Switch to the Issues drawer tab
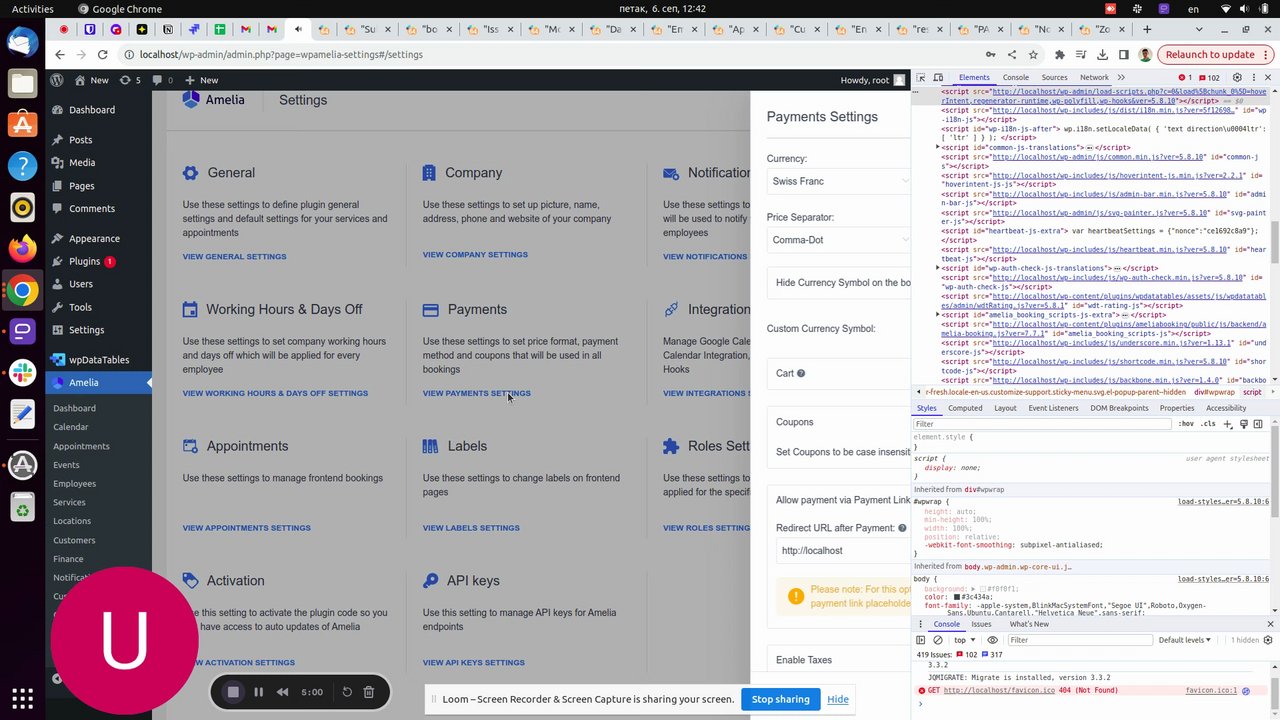The image size is (1280, 720). 981,624
